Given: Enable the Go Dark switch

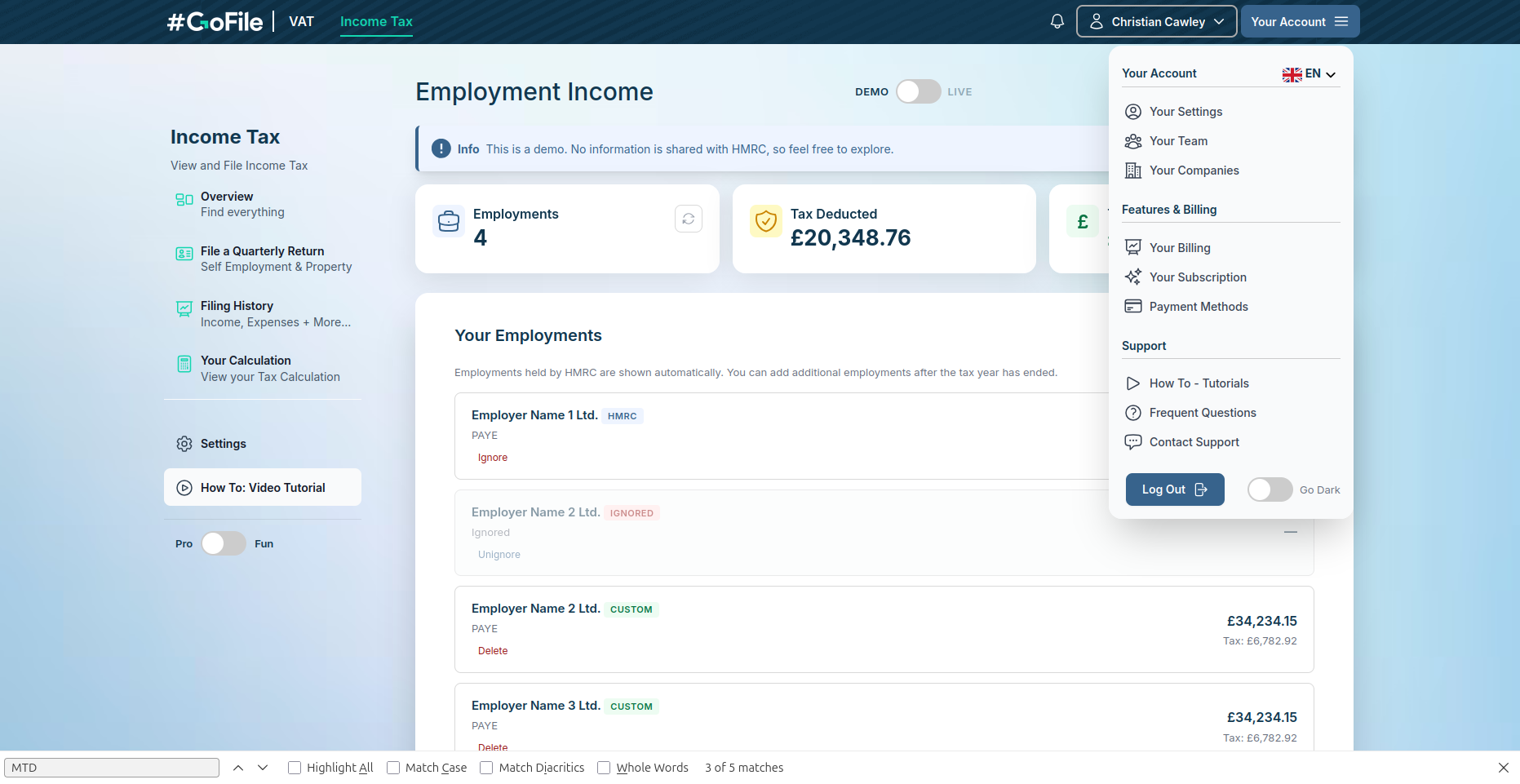Looking at the screenshot, I should pyautogui.click(x=1269, y=489).
